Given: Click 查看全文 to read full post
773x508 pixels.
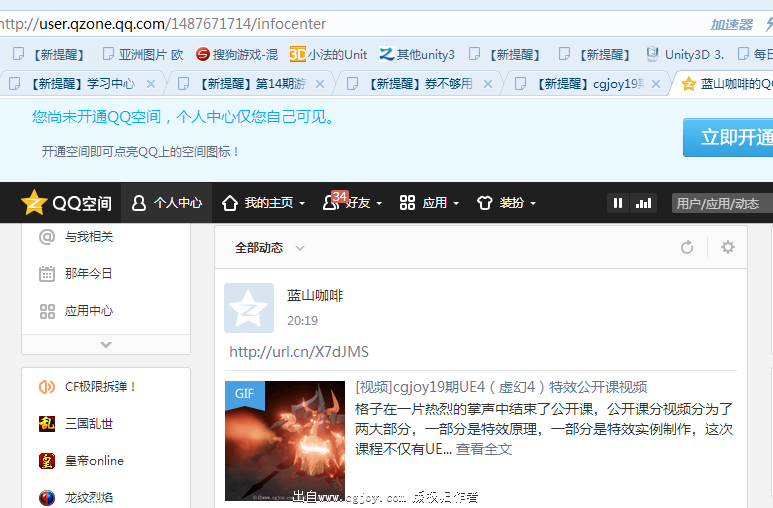Looking at the screenshot, I should click(484, 449).
